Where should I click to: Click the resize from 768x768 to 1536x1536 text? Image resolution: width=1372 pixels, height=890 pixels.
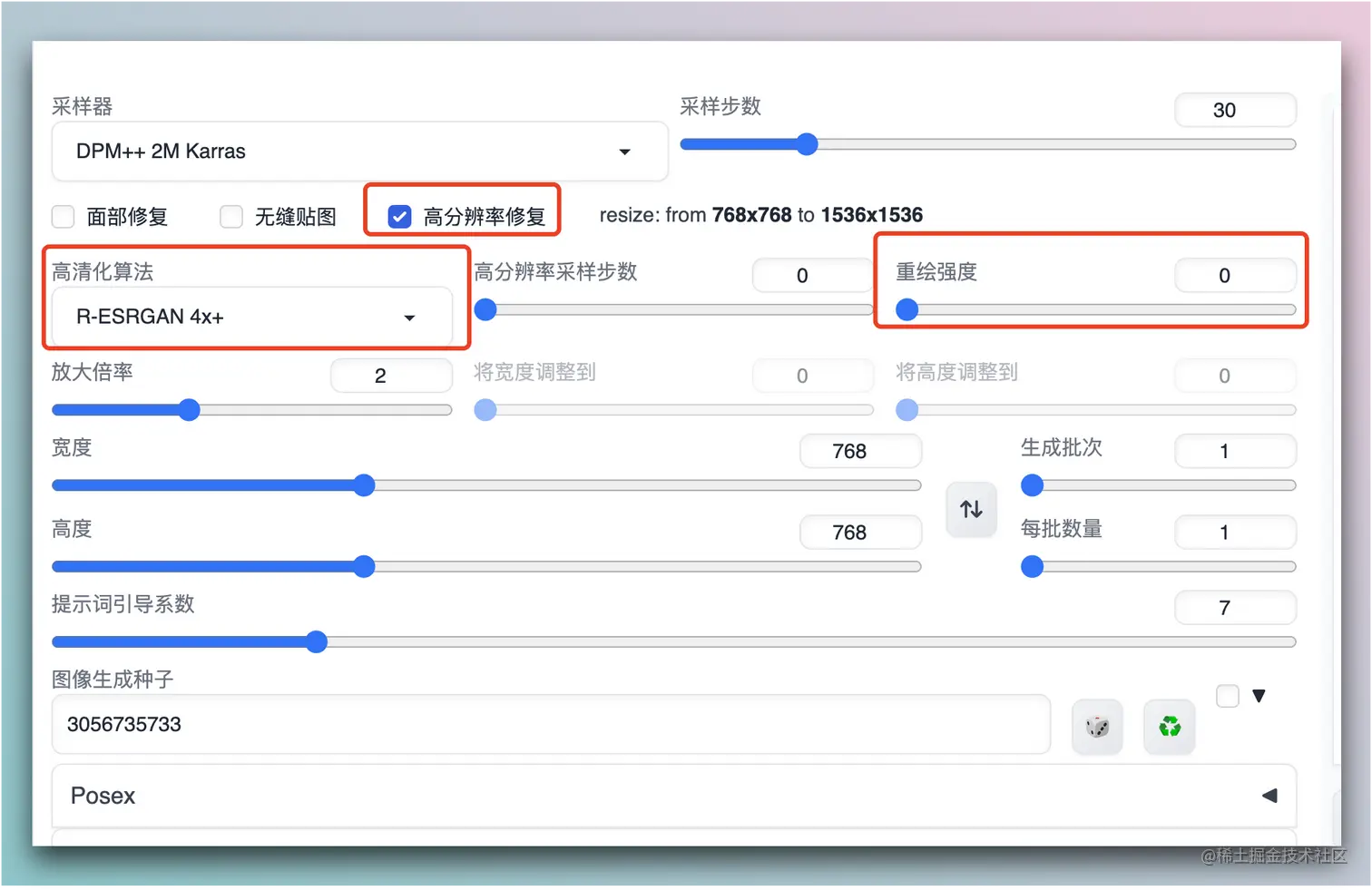point(761,215)
